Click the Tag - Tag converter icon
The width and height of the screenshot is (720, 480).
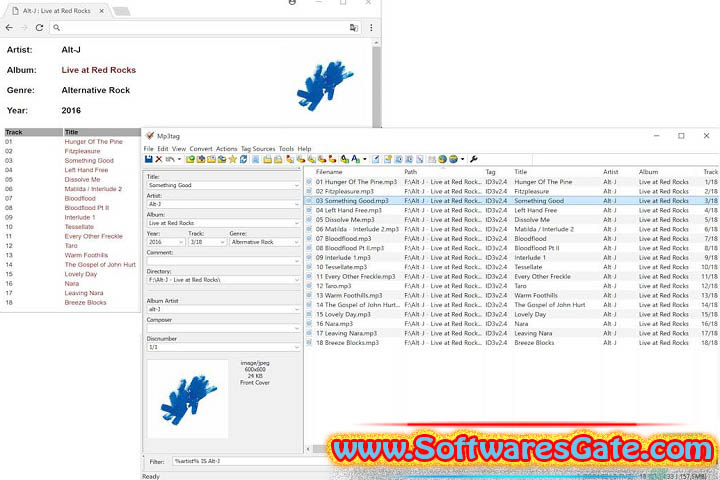pos(332,159)
